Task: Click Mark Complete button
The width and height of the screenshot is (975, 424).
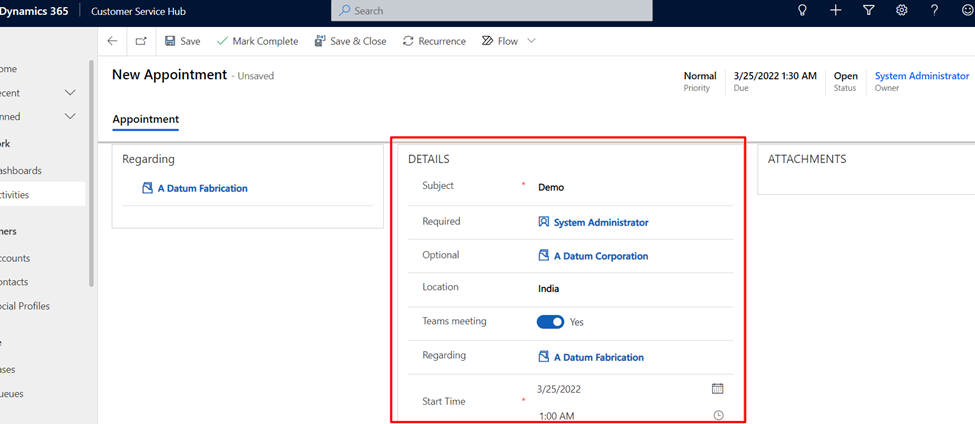Action: (x=257, y=41)
